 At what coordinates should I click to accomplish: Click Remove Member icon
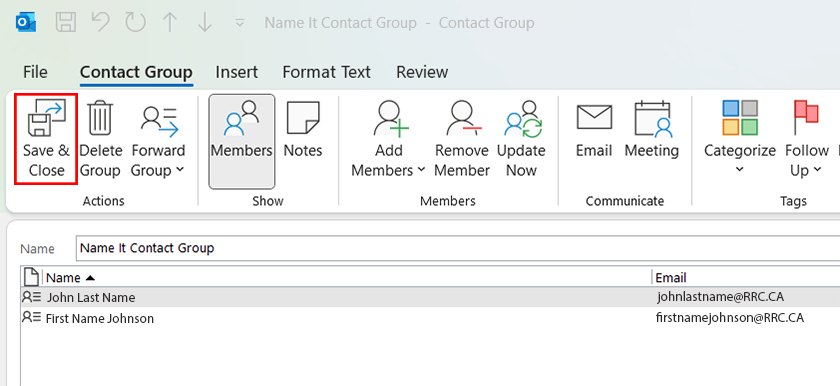(462, 118)
